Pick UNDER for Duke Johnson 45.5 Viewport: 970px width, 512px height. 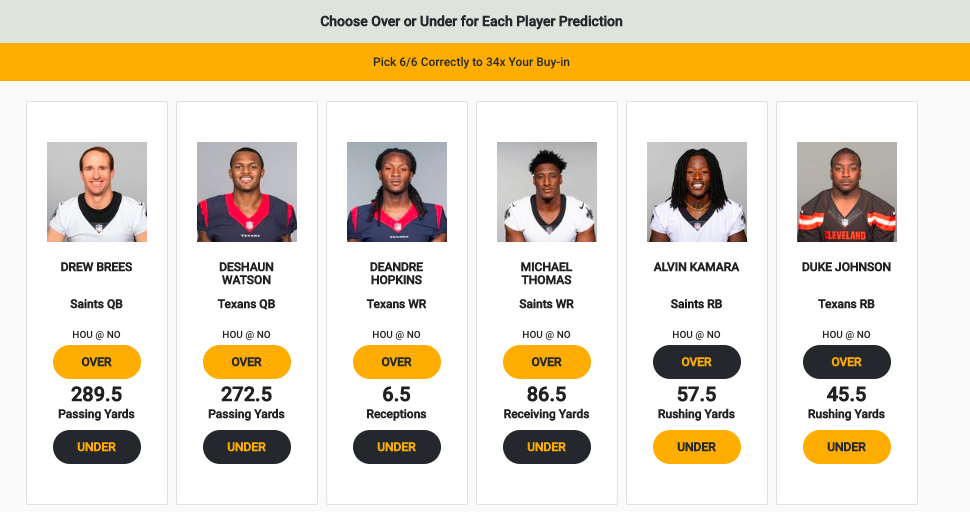847,447
